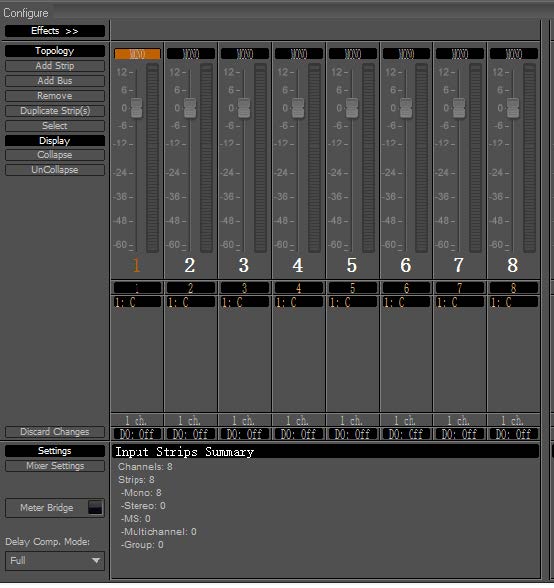The height and width of the screenshot is (588, 554).
Task: Open the 'DO: Off' direct out menu on strip 5
Action: click(353, 434)
